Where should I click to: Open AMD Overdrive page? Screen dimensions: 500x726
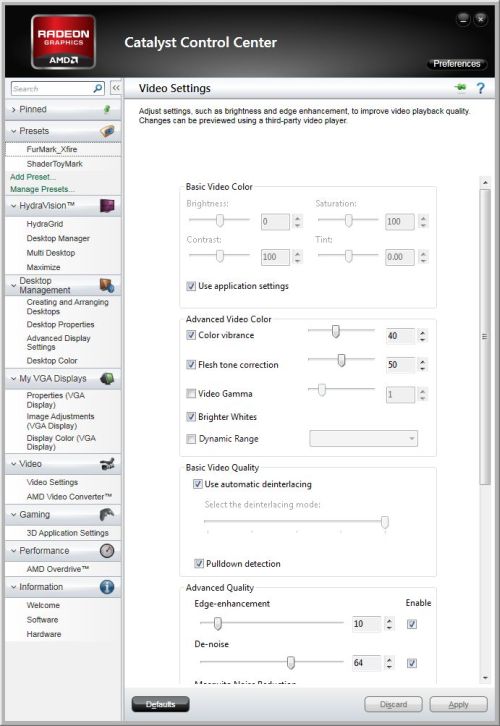pos(57,569)
